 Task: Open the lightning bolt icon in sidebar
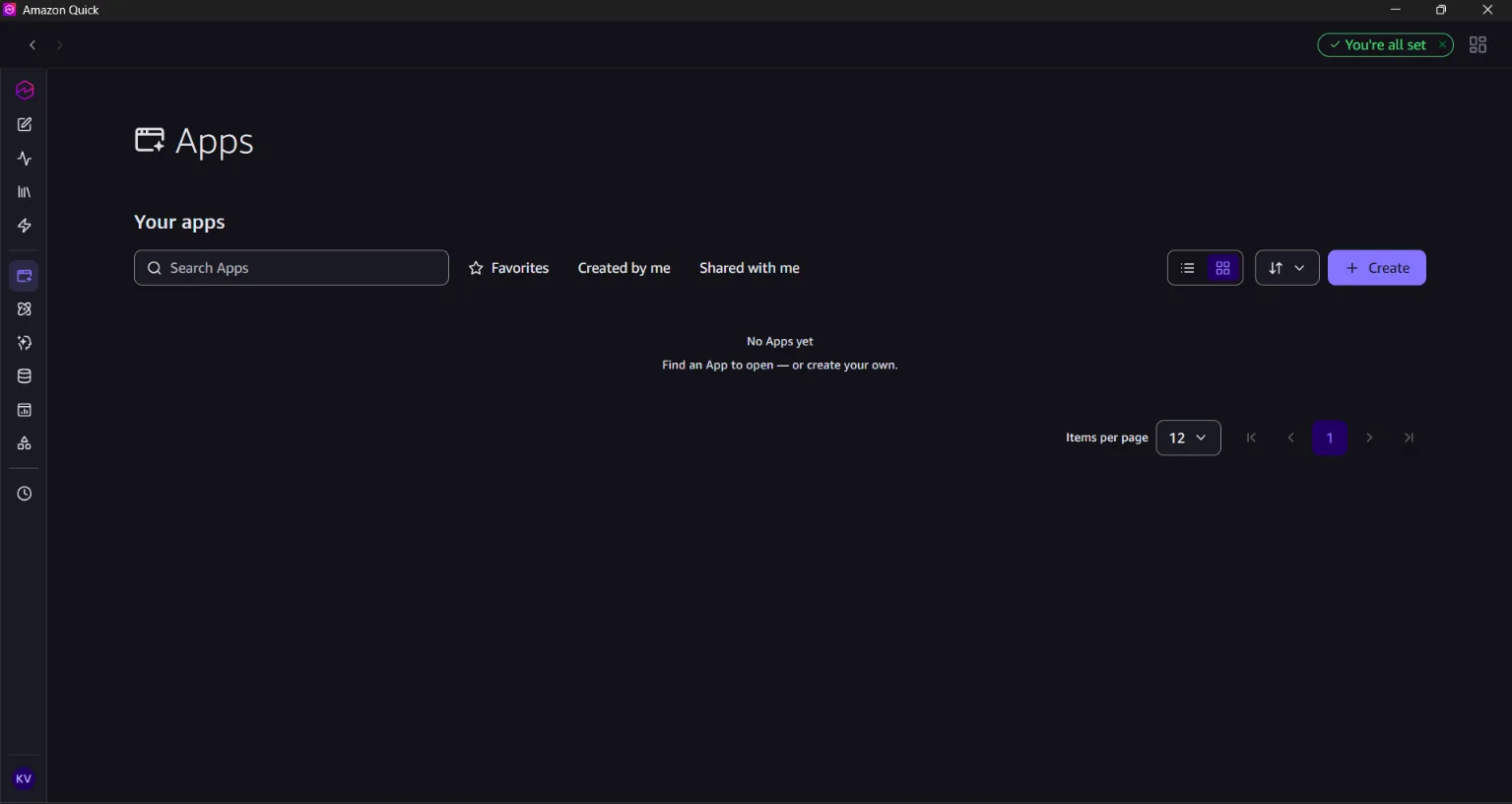coord(25,226)
